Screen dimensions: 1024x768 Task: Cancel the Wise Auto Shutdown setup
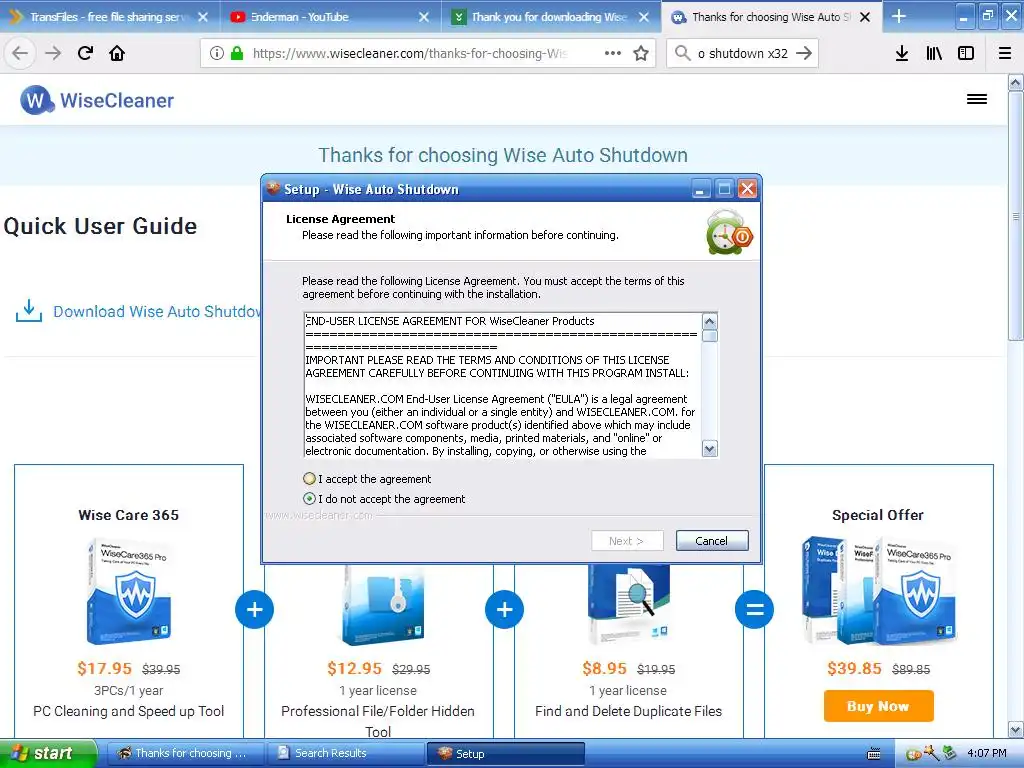point(712,541)
